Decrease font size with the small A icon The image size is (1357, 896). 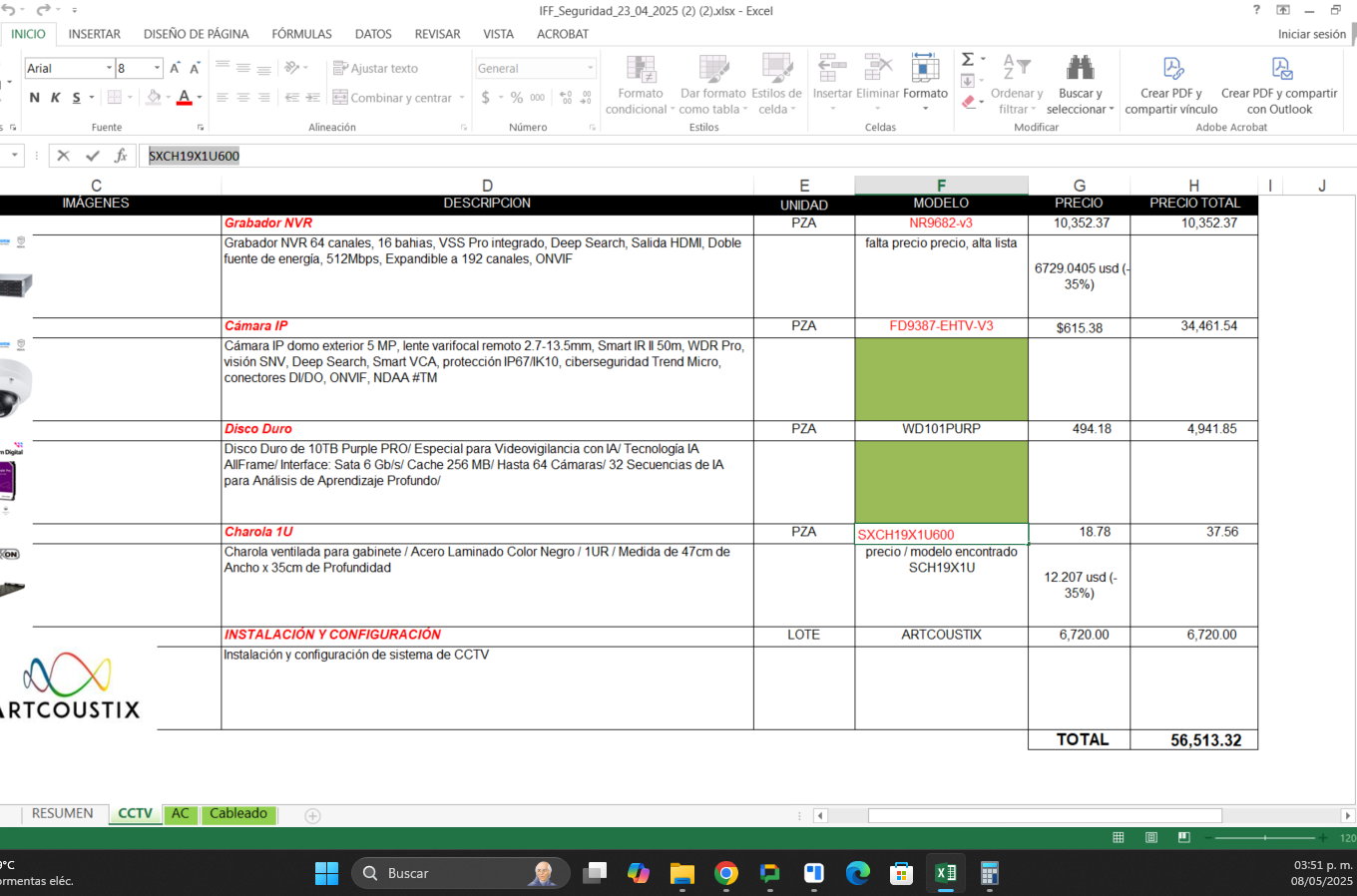point(195,68)
